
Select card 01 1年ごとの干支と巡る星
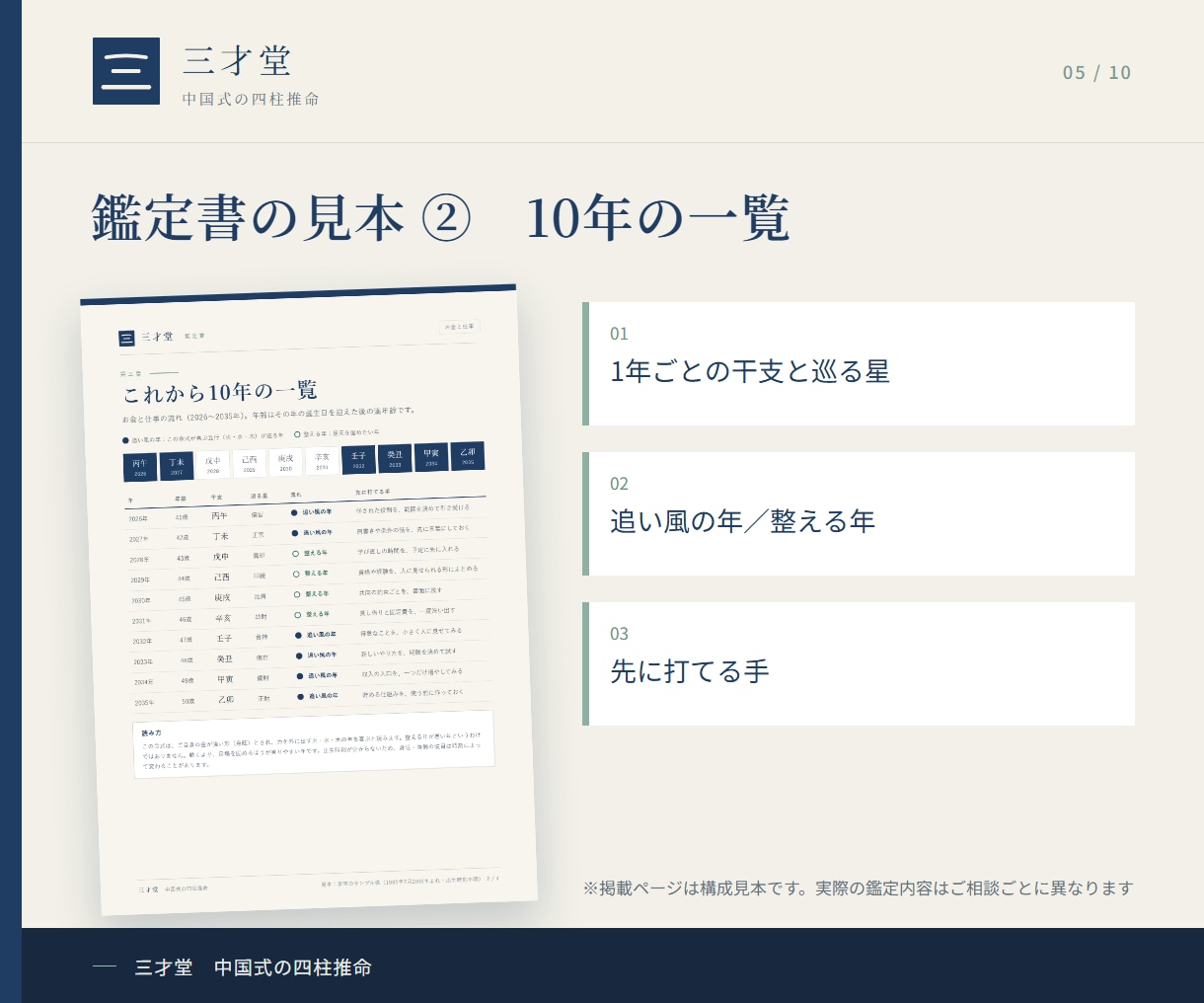(859, 363)
